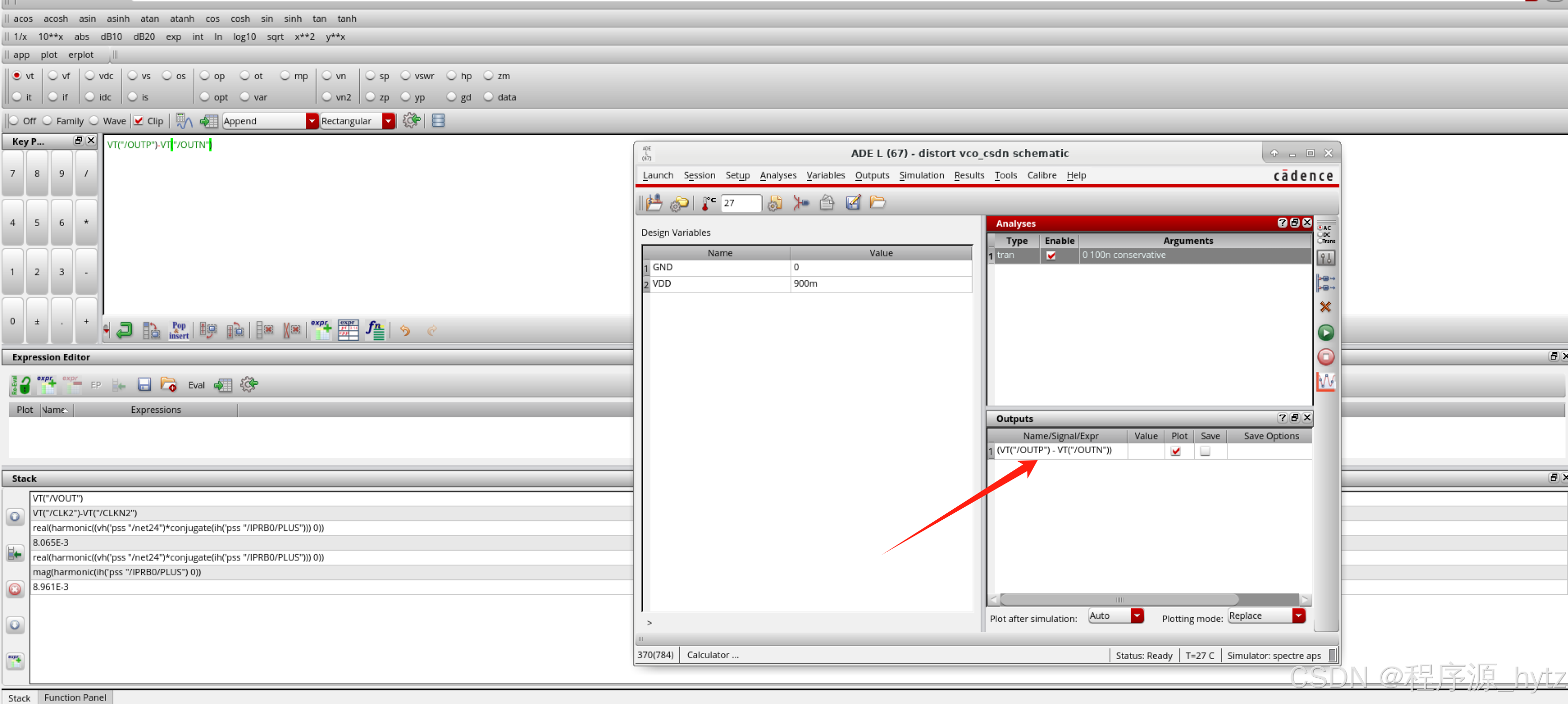
Task: Open the Plotting mode Replace dropdown
Action: (1297, 616)
